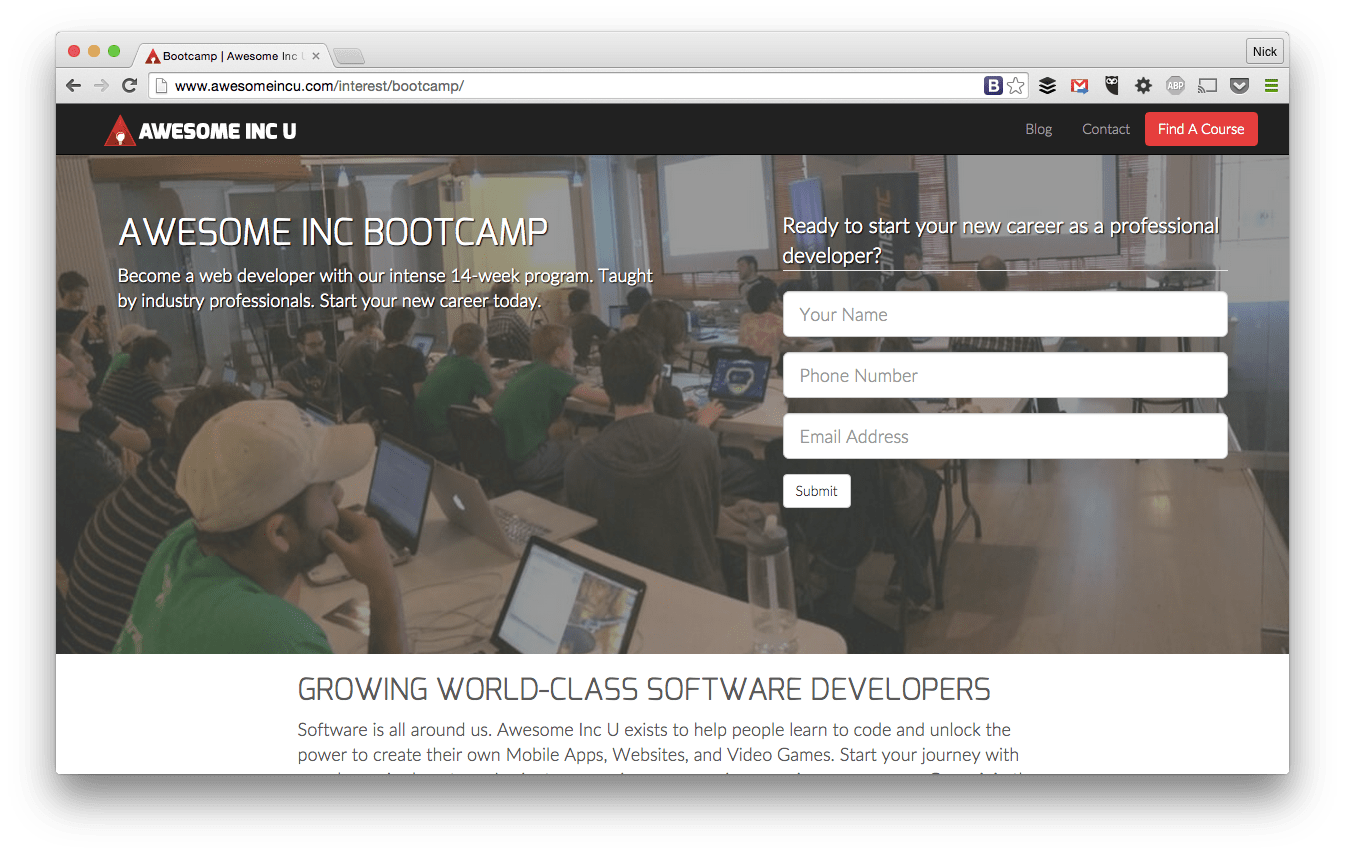Viewport: 1345px width, 854px height.
Task: Open the gear settings extension icon
Action: pyautogui.click(x=1143, y=86)
